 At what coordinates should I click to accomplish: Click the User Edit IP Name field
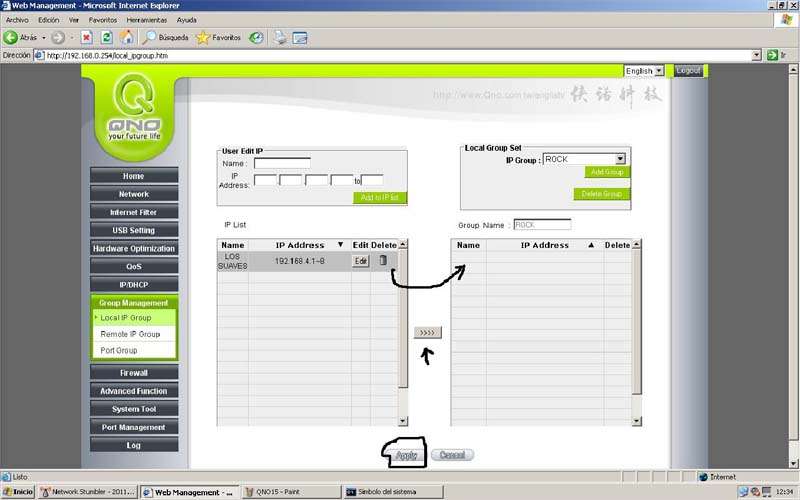[282, 162]
